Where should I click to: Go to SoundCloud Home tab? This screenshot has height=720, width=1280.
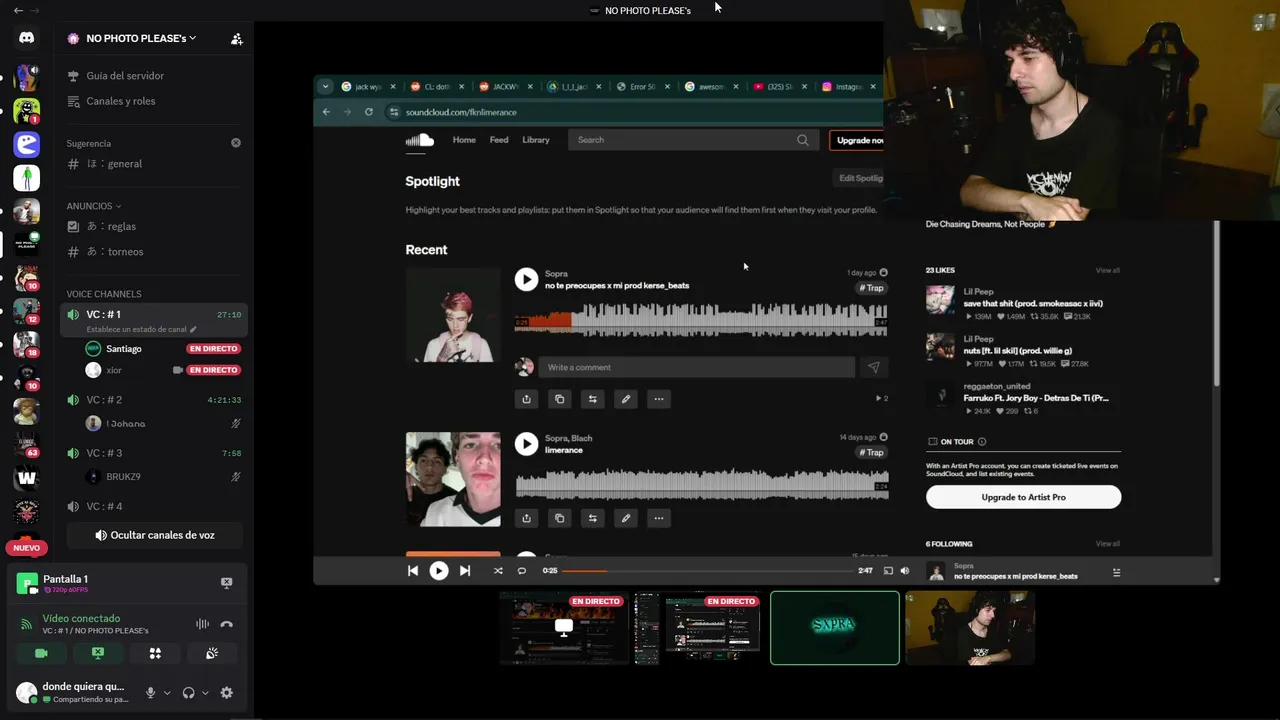(x=464, y=140)
